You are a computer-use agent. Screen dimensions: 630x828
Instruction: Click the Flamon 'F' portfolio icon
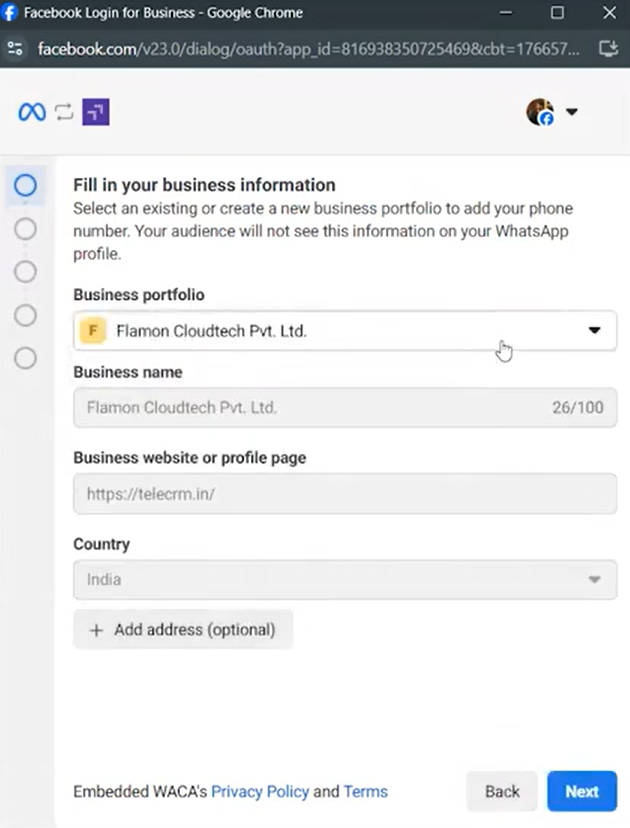click(92, 330)
